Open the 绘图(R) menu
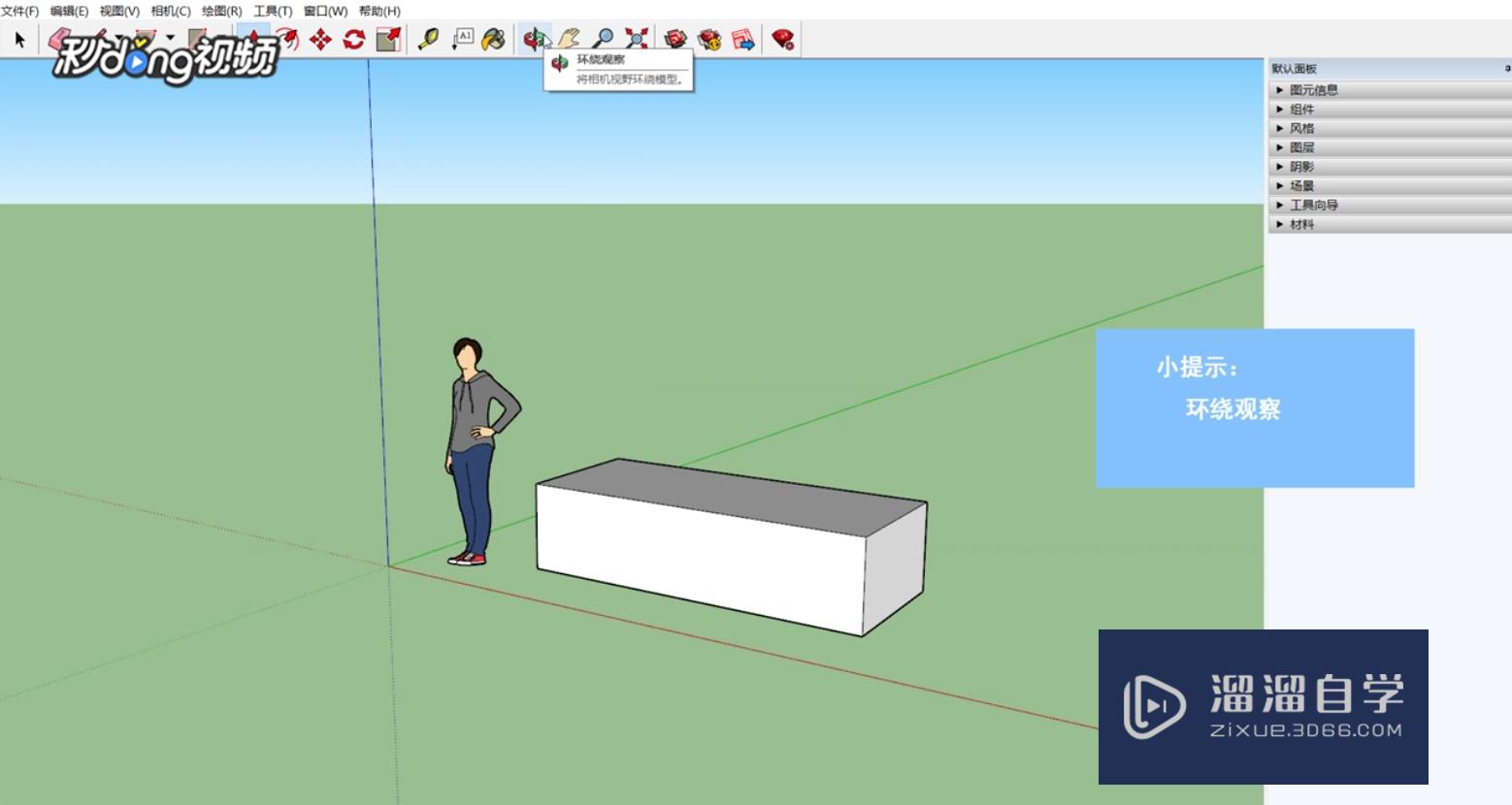1512x805 pixels. coord(221,11)
